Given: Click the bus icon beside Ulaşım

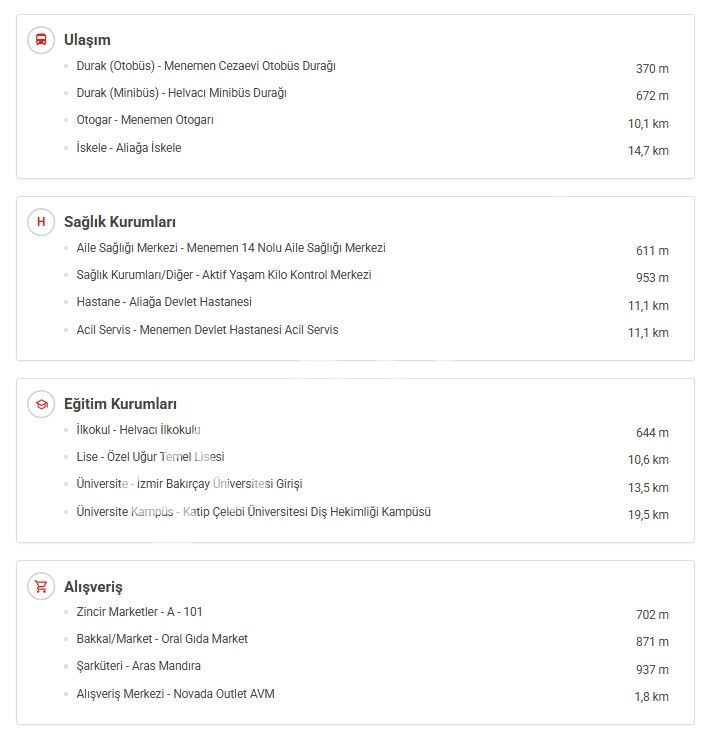Looking at the screenshot, I should tap(41, 40).
